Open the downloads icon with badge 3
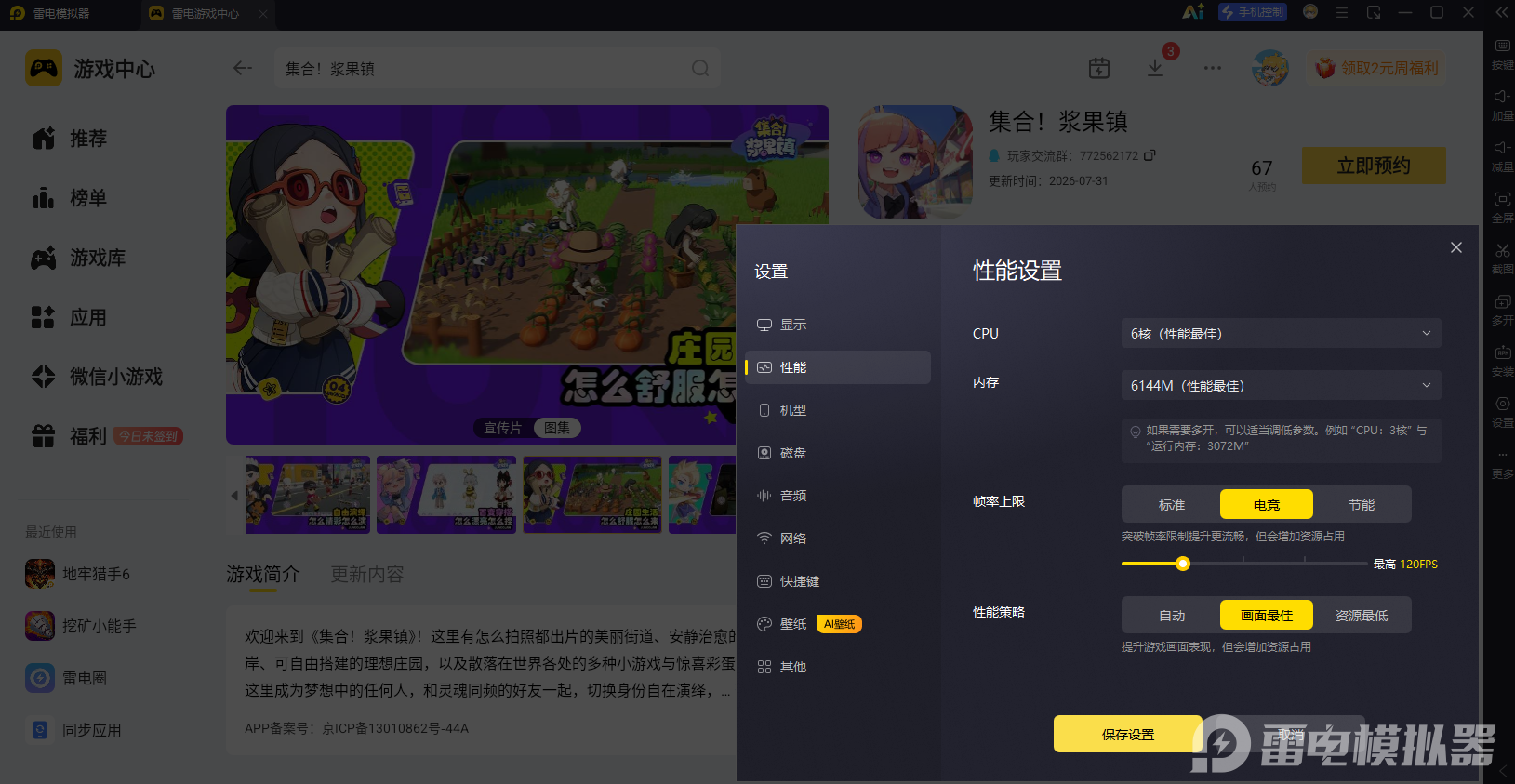The height and width of the screenshot is (784, 1515). (1155, 68)
